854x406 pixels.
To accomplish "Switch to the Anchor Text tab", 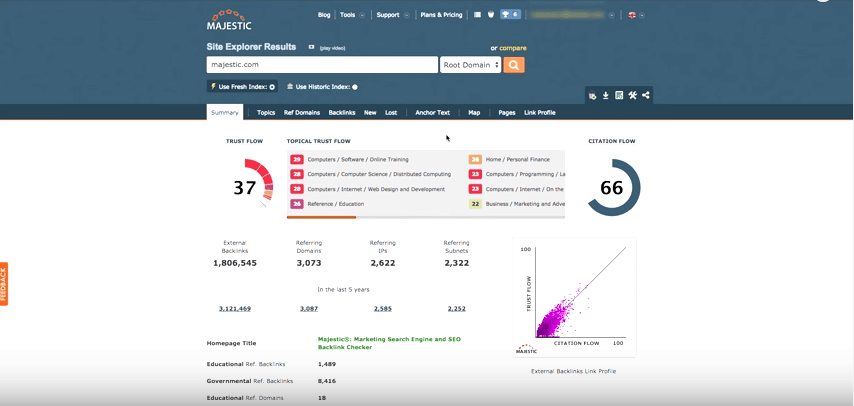I will point(432,113).
